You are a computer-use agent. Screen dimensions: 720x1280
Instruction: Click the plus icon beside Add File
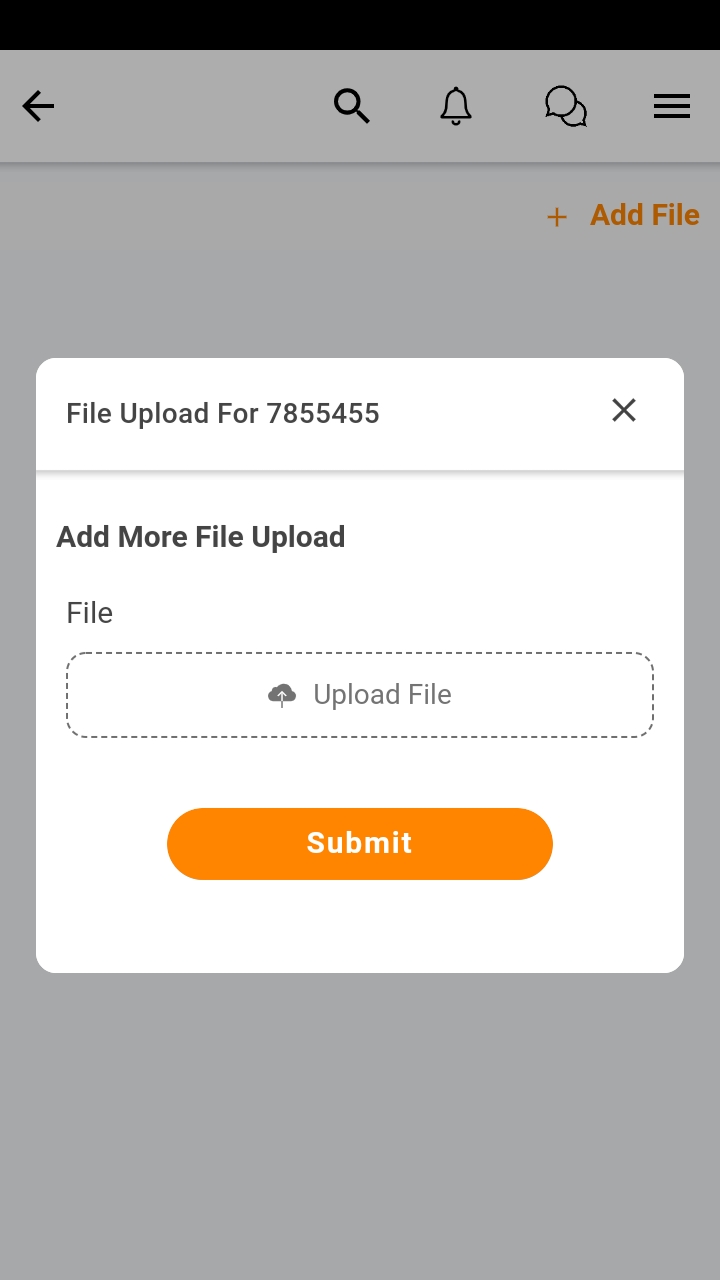pyautogui.click(x=557, y=217)
